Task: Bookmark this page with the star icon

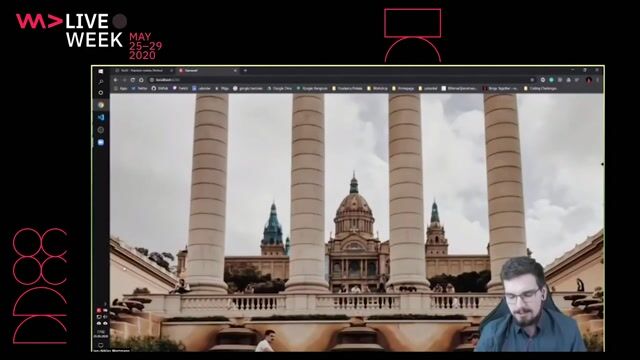Action: tap(532, 80)
